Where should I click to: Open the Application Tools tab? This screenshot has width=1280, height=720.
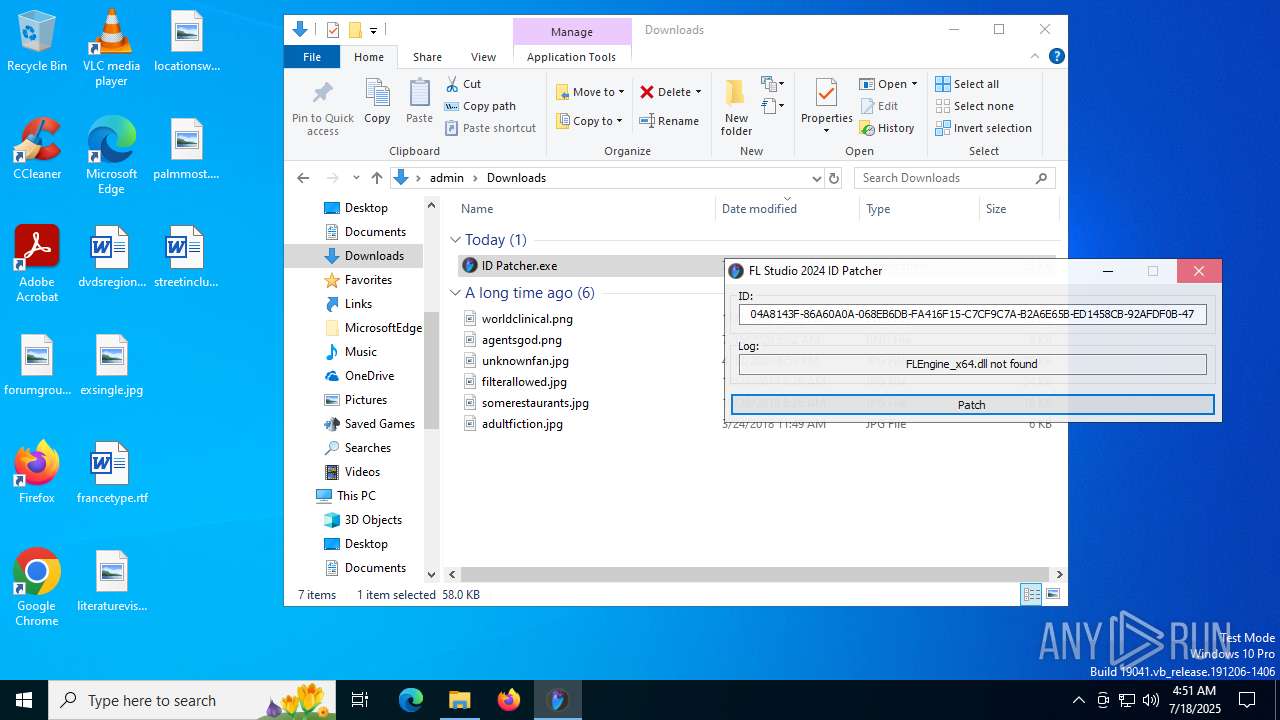(x=571, y=57)
